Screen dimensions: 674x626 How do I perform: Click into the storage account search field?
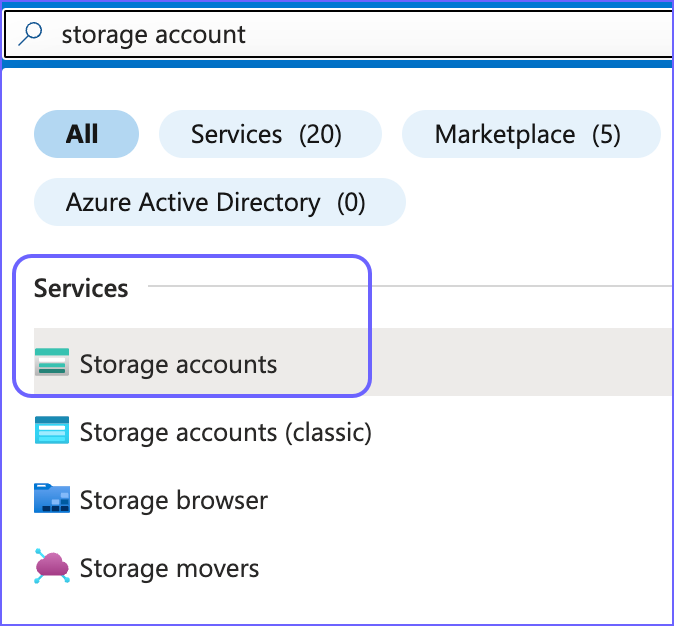[x=338, y=34]
